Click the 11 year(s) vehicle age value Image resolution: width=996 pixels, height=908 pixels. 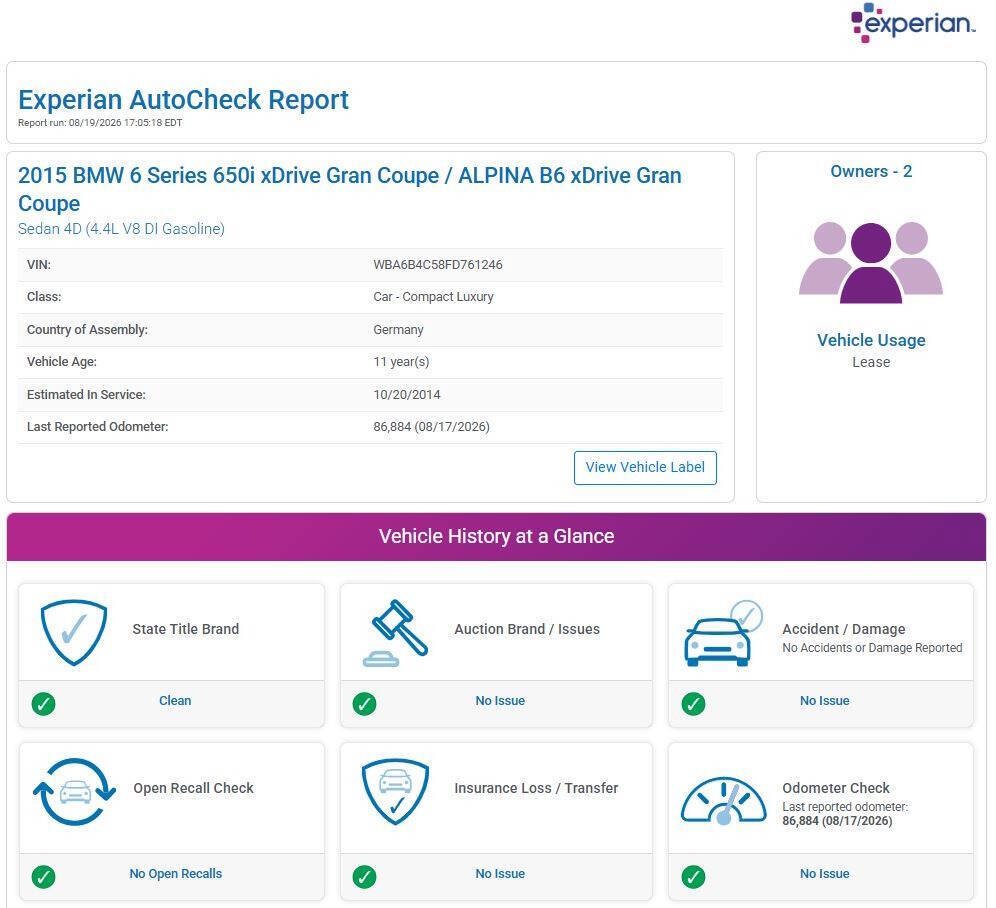click(401, 362)
